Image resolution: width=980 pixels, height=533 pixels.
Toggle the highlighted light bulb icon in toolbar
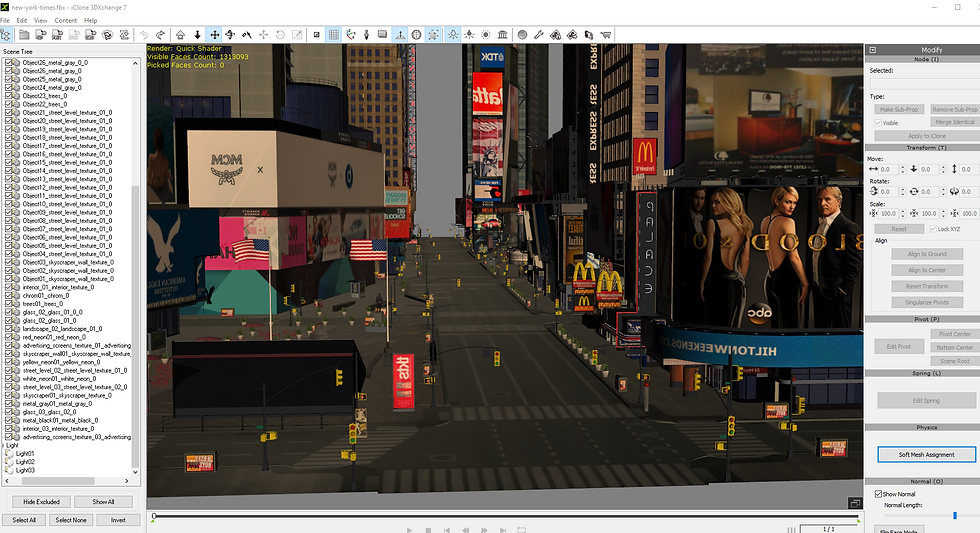(x=452, y=35)
